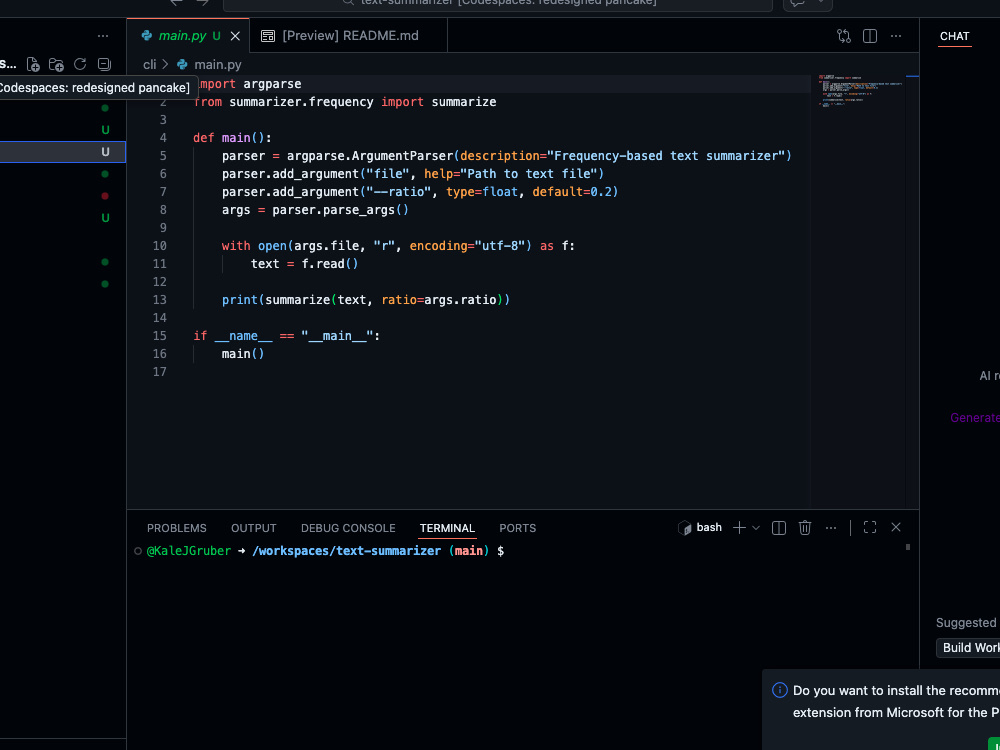Click '/workspaces/text-summarizer' path in terminal
Screen dimensions: 1000x750
(346, 551)
